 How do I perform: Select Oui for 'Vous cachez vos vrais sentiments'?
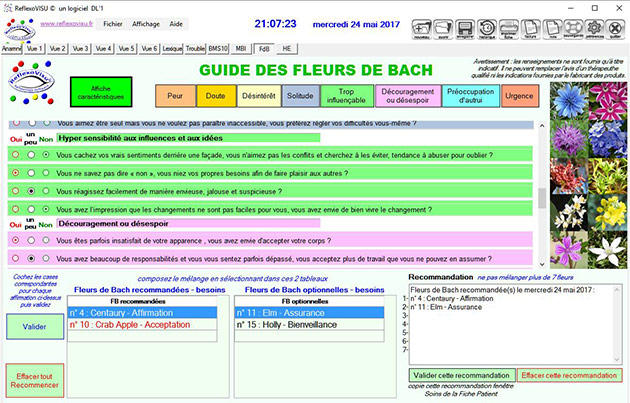click(x=16, y=155)
